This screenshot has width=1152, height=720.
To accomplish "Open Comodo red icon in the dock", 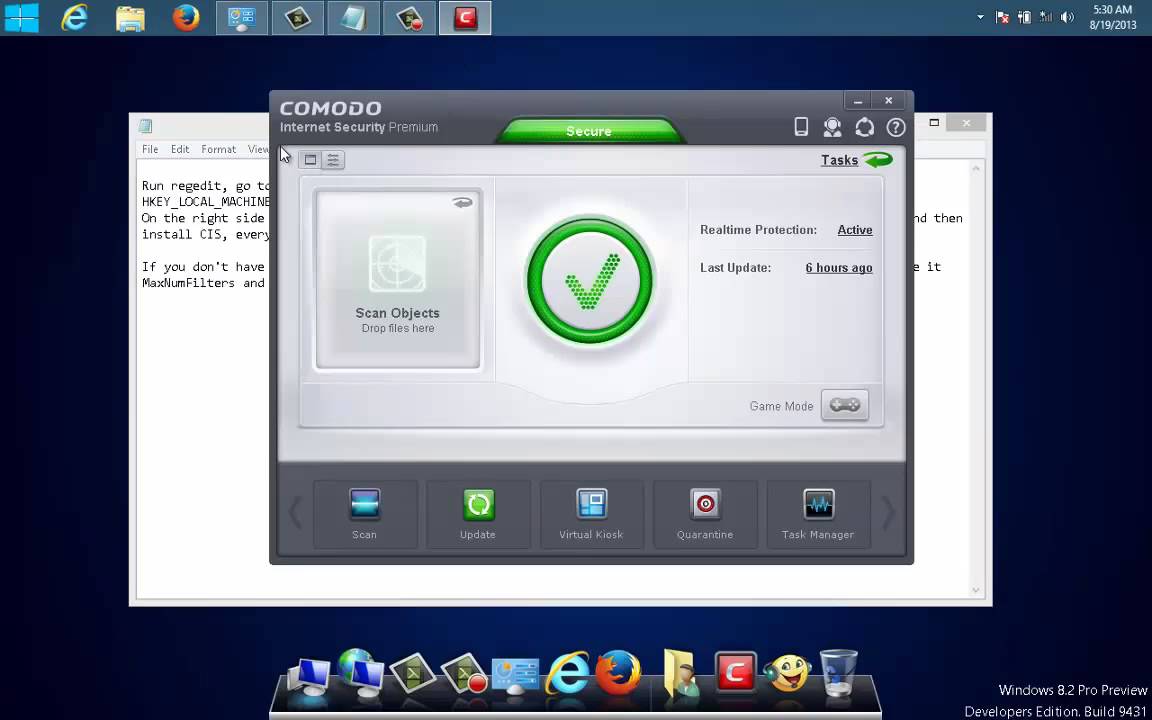I will coord(735,672).
